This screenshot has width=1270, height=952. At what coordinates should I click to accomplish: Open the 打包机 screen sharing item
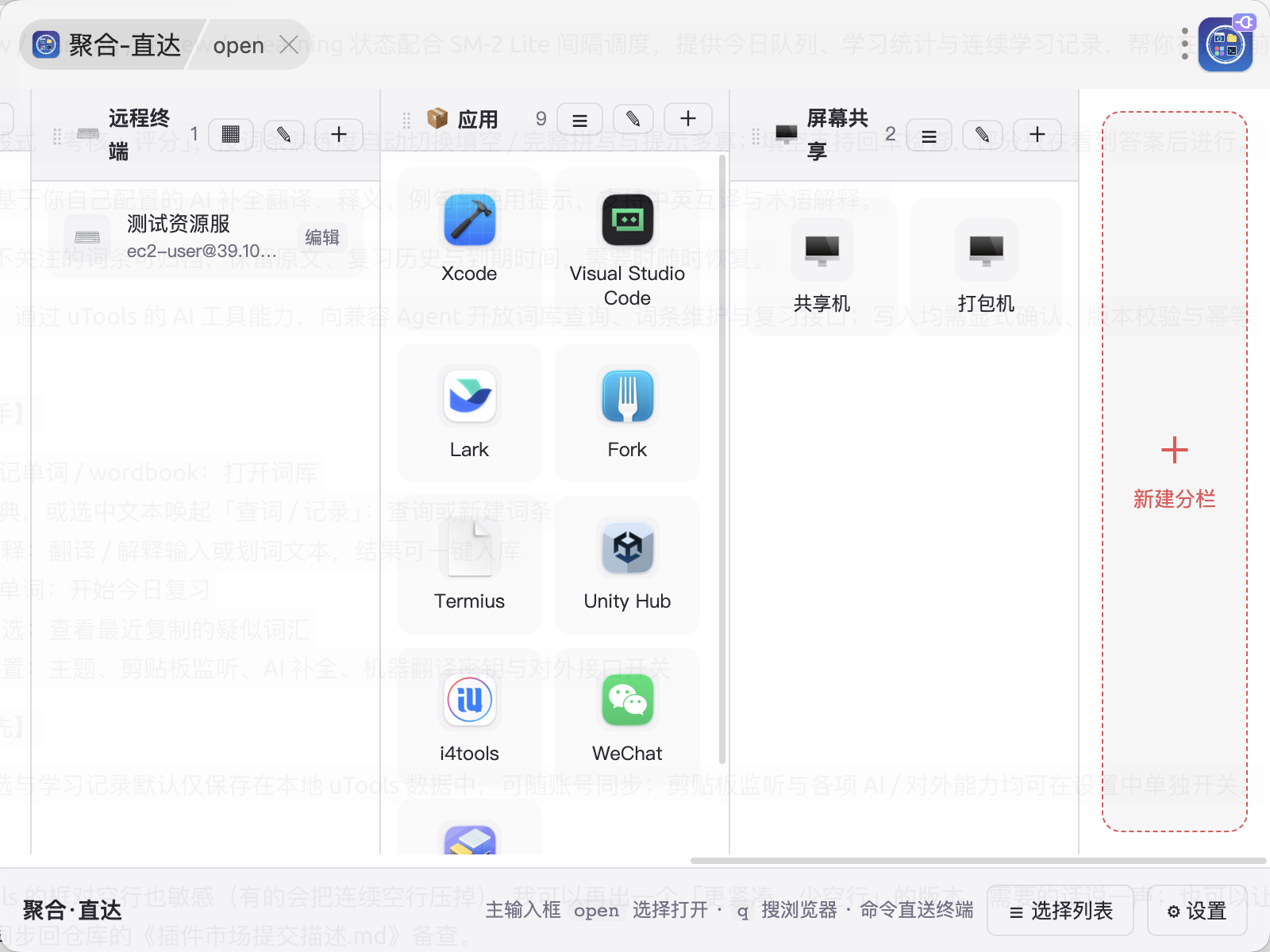(x=986, y=267)
